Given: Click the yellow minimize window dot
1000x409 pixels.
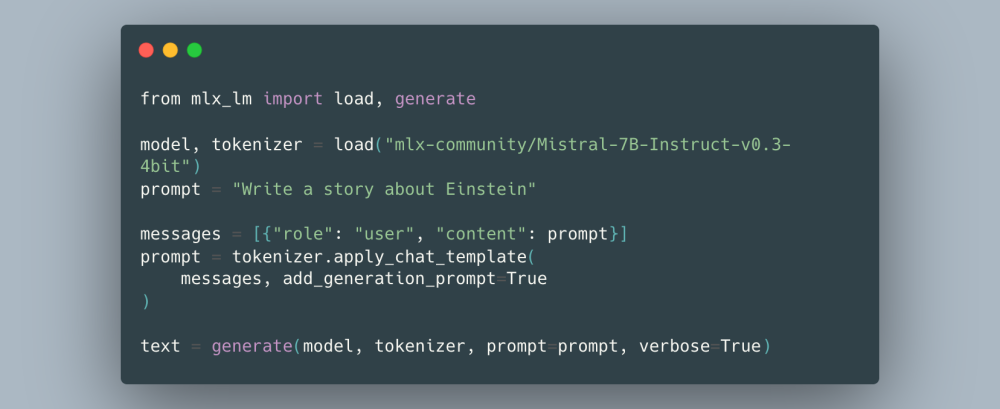Looking at the screenshot, I should tap(170, 50).
